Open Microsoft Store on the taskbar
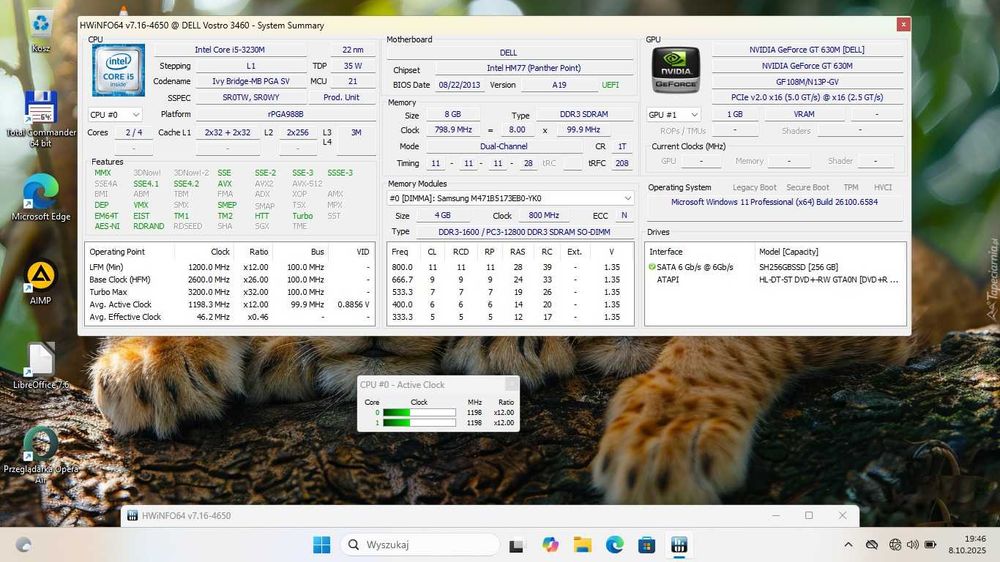1000x562 pixels. 647,545
